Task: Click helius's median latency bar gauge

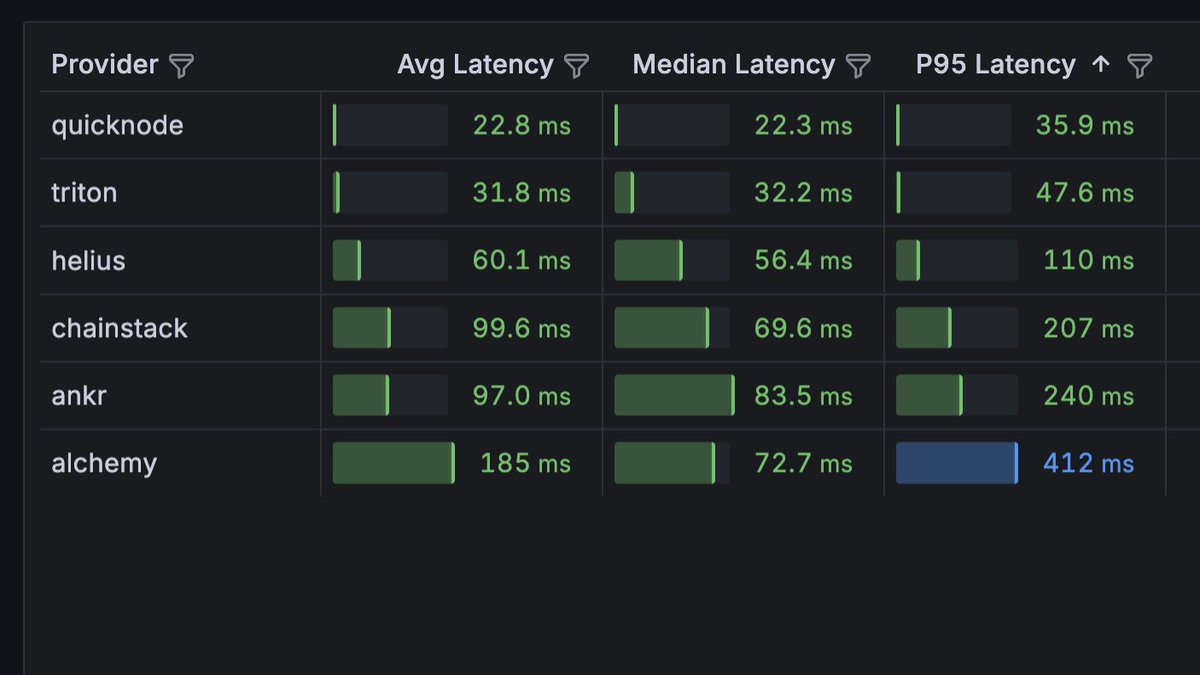Action: 672,260
